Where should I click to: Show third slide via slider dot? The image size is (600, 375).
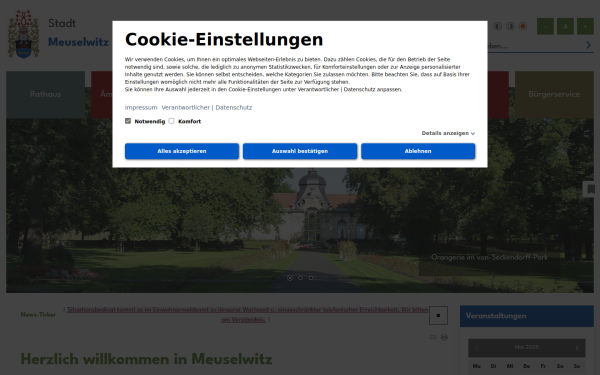pos(311,278)
